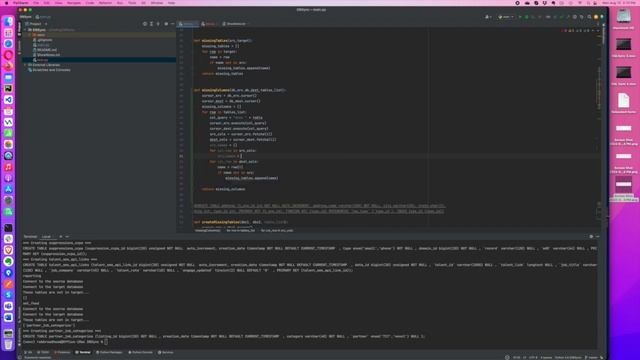Open the Python Console tool window
Viewport: 640px width, 360px height.
[x=140, y=352]
